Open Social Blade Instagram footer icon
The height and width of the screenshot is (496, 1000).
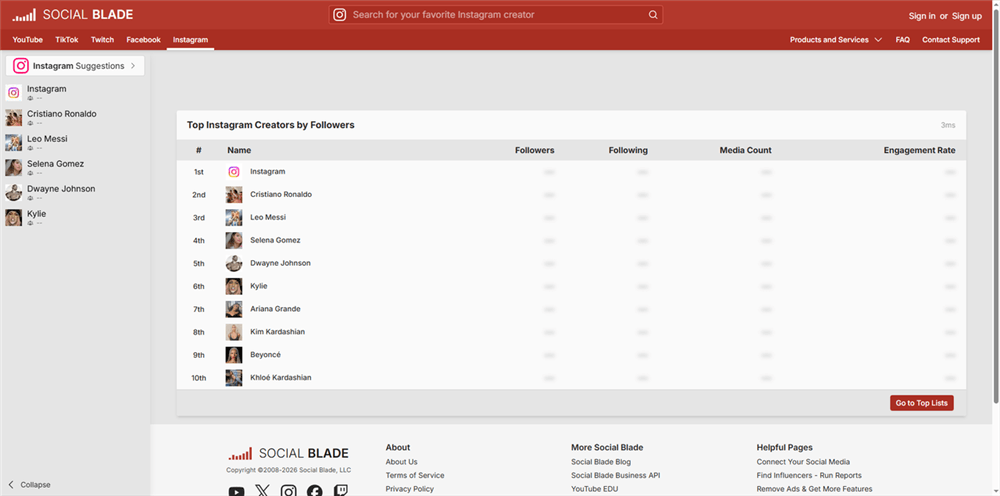[289, 491]
